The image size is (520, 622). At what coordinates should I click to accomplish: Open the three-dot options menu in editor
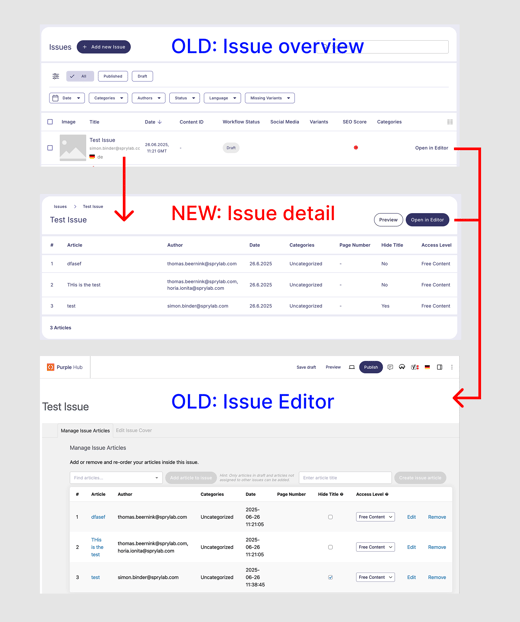[x=452, y=367]
